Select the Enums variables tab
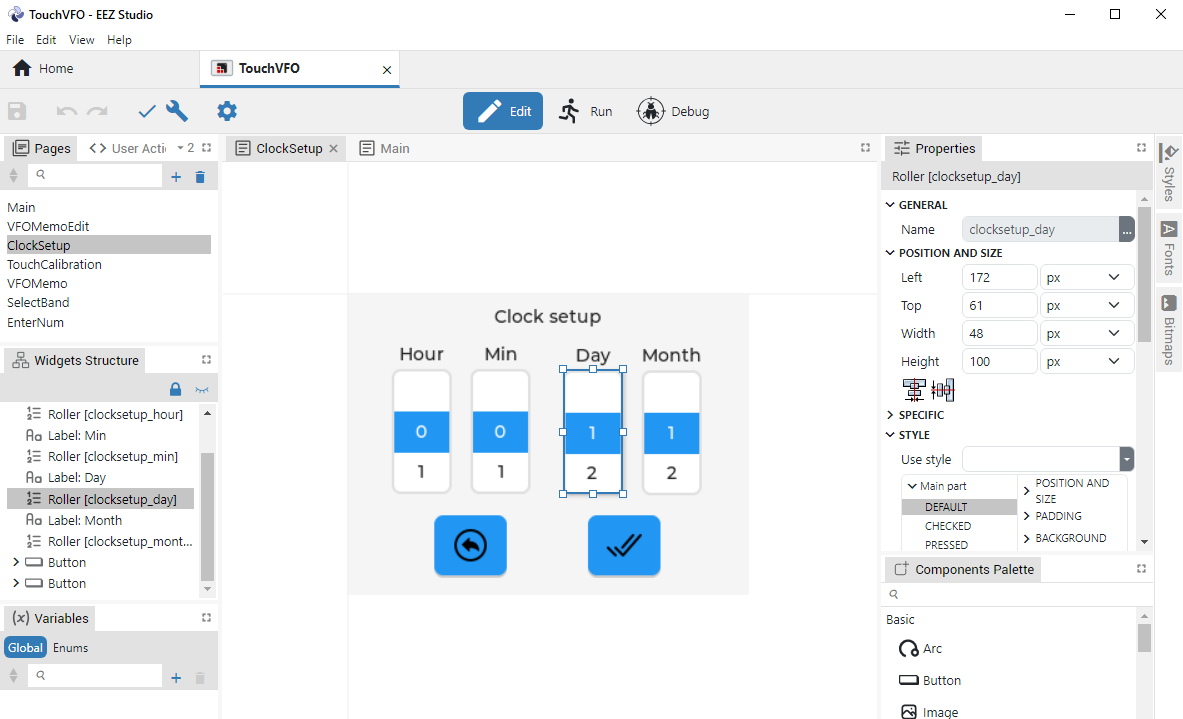Screen dimensions: 1183x719 pos(71,648)
